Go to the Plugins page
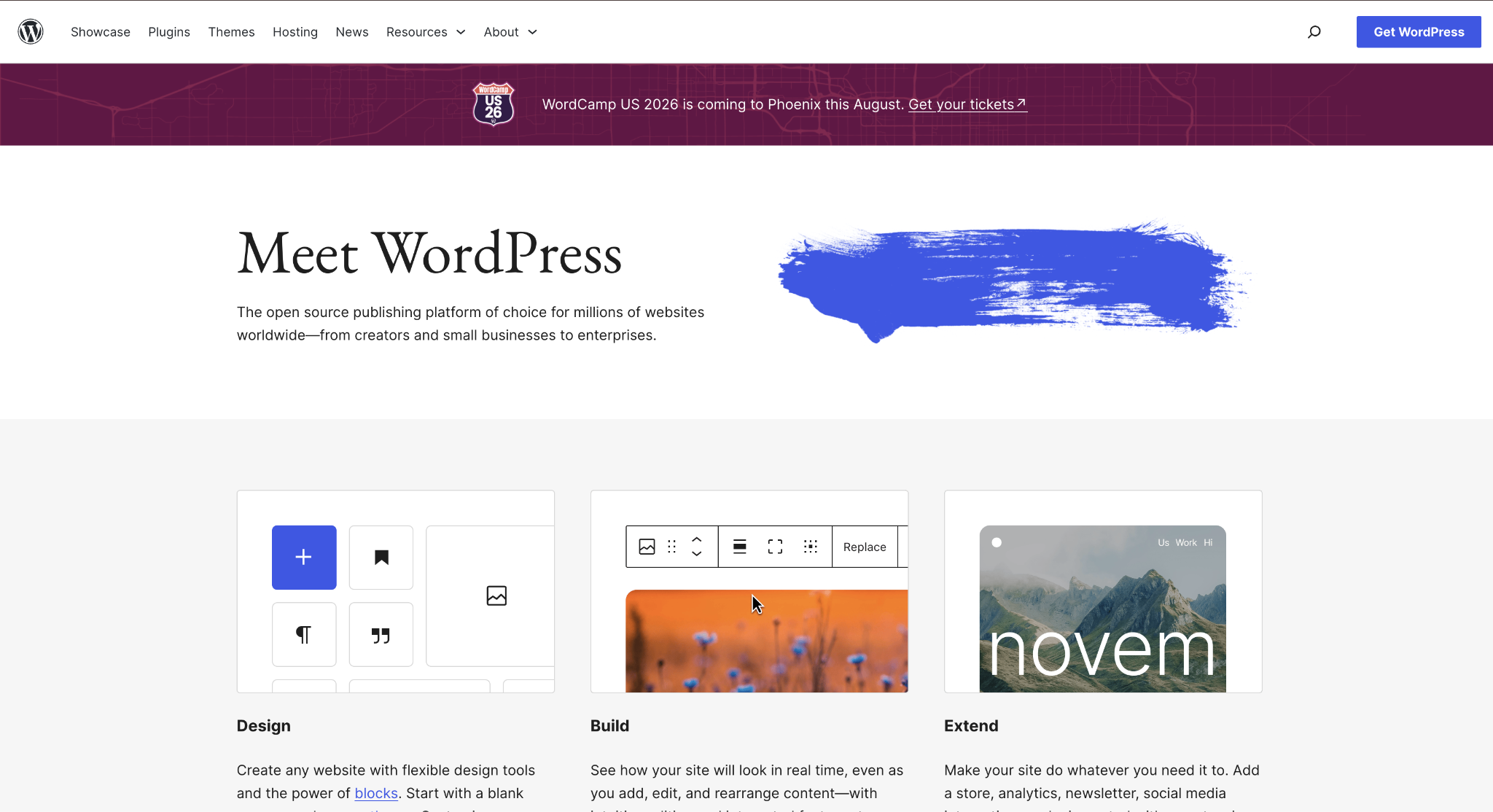1493x812 pixels. pyautogui.click(x=169, y=32)
